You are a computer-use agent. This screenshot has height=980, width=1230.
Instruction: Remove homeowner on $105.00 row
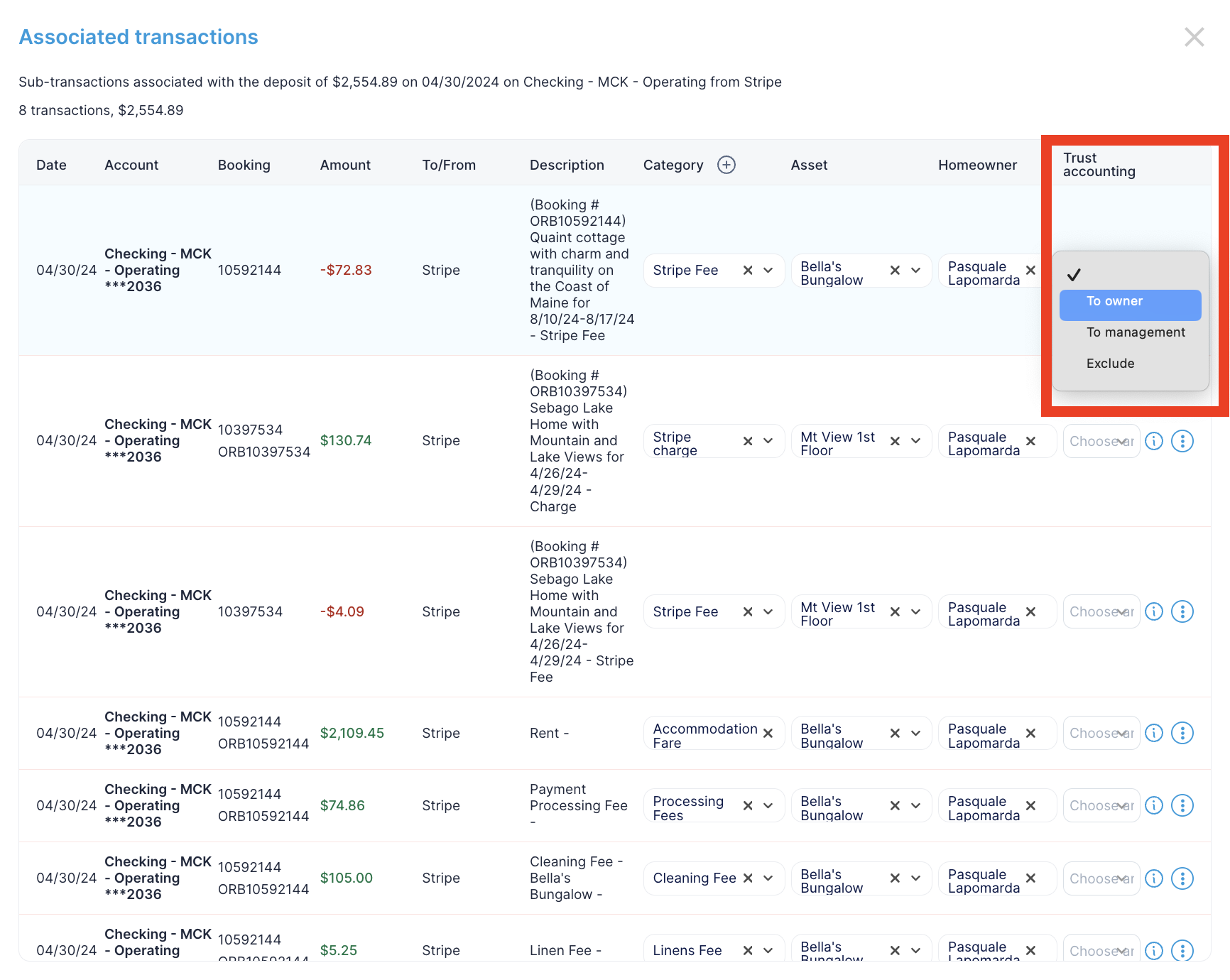[x=1030, y=878]
